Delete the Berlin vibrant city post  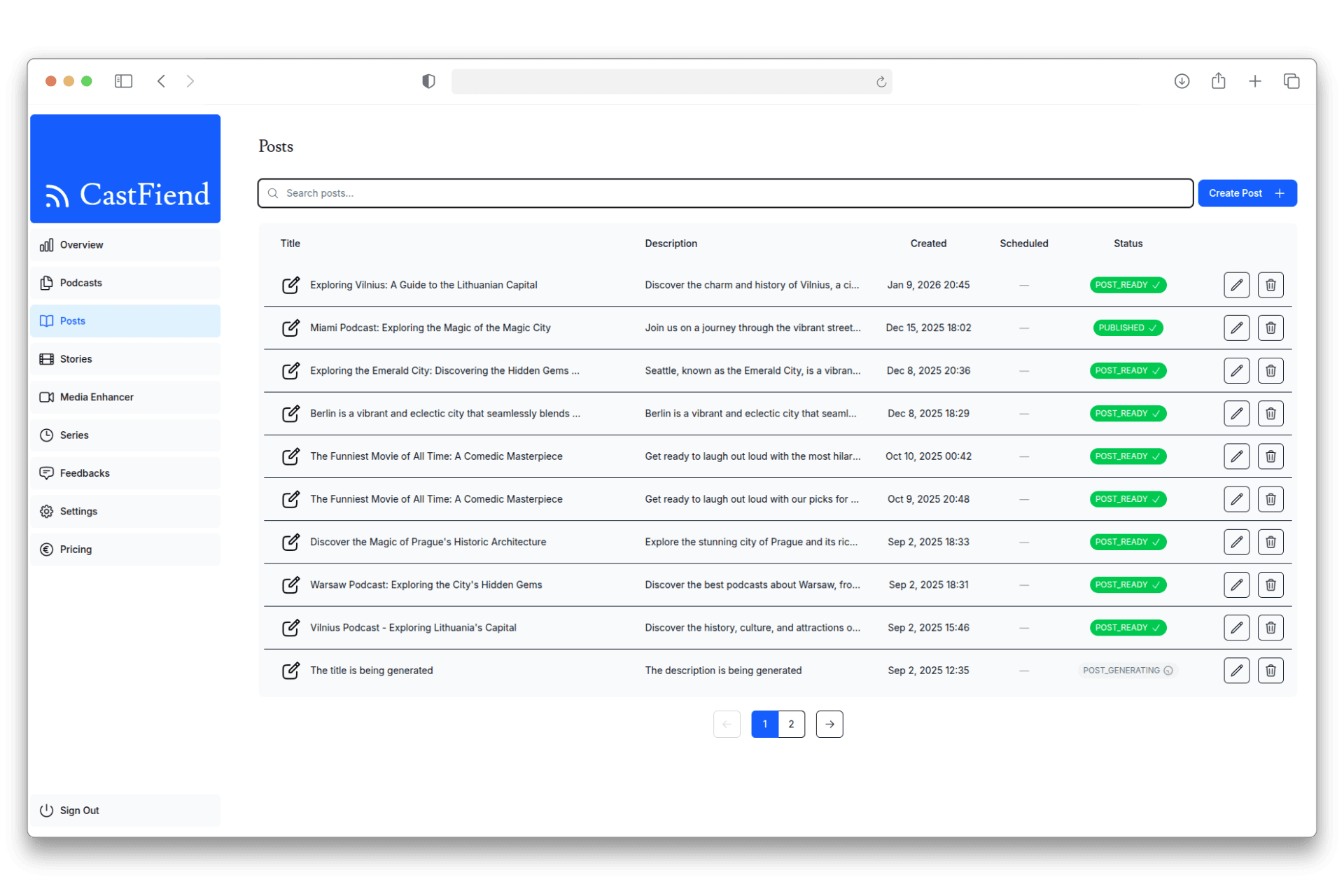(x=1270, y=414)
